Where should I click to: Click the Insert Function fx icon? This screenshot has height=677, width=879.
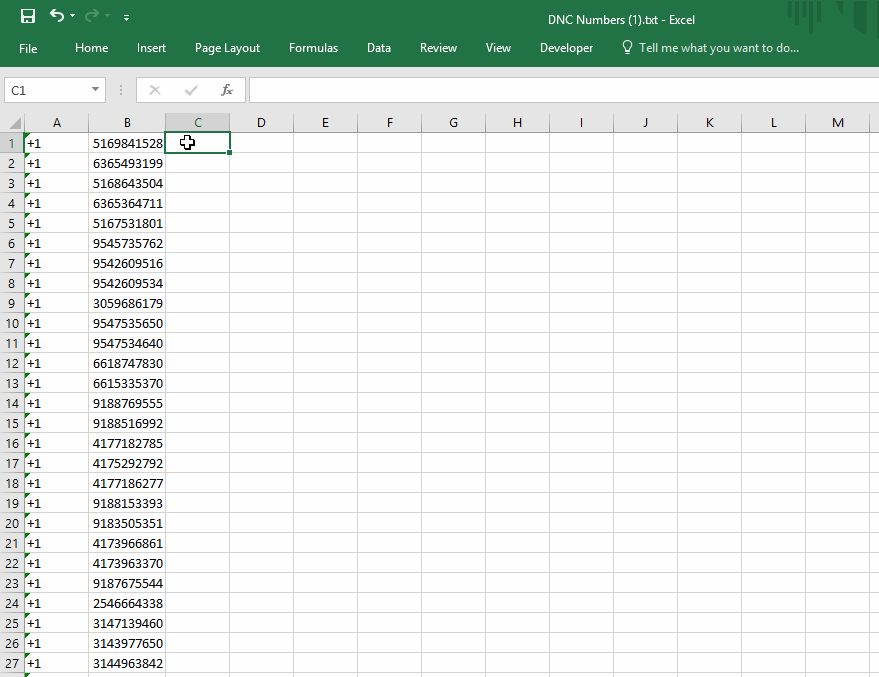tap(226, 90)
